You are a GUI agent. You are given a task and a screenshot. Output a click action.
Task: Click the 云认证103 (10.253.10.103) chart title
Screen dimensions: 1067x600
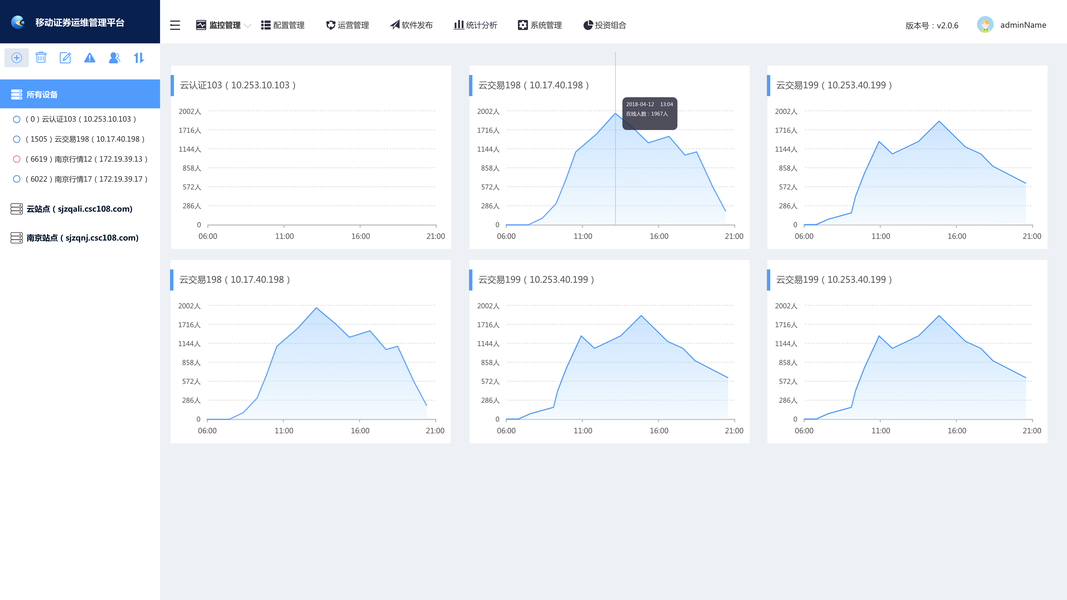click(x=237, y=85)
